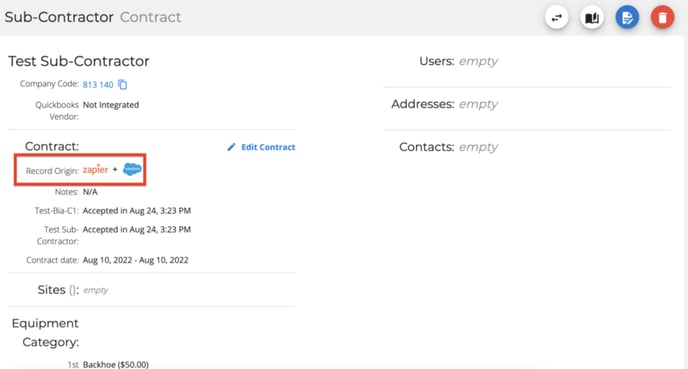688x369 pixels.
Task: Click the Equipment Category heading
Action: tap(45, 333)
